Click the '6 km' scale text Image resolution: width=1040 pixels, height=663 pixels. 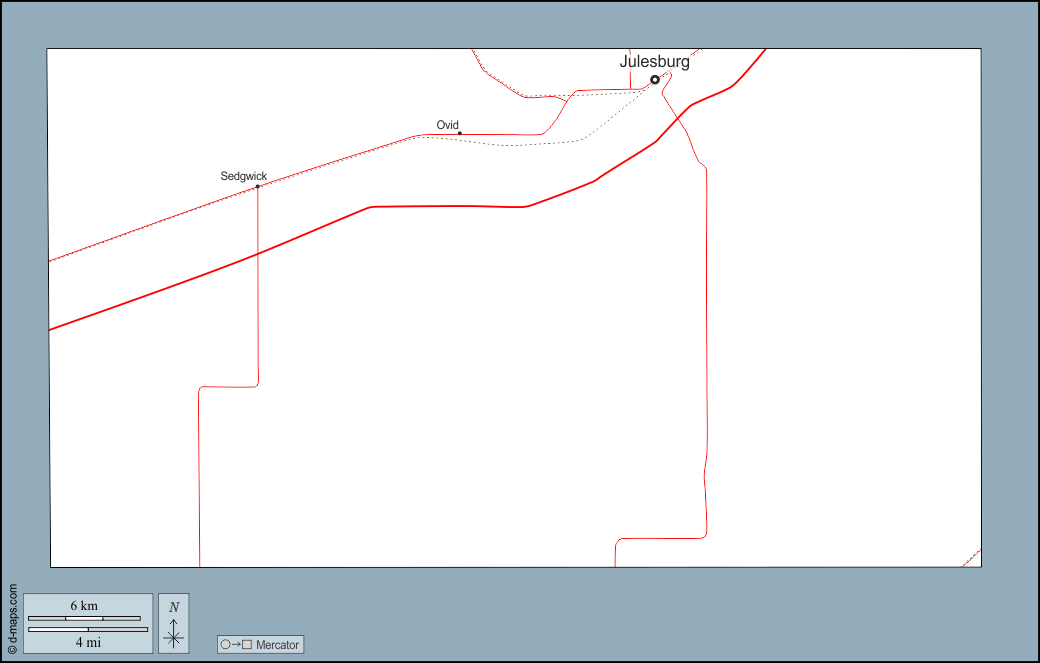[x=84, y=606]
